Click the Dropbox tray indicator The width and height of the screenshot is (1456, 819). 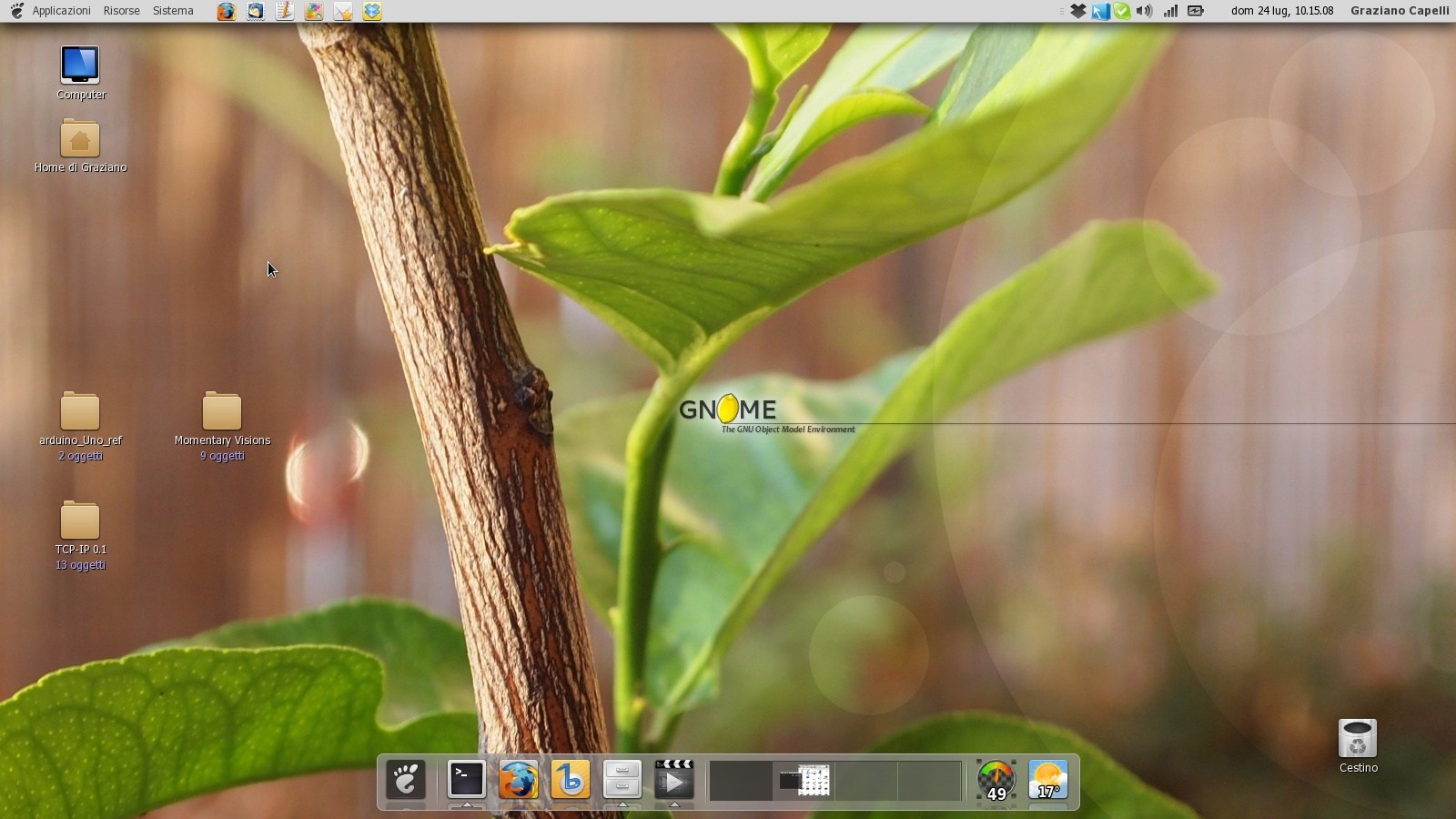(1078, 11)
